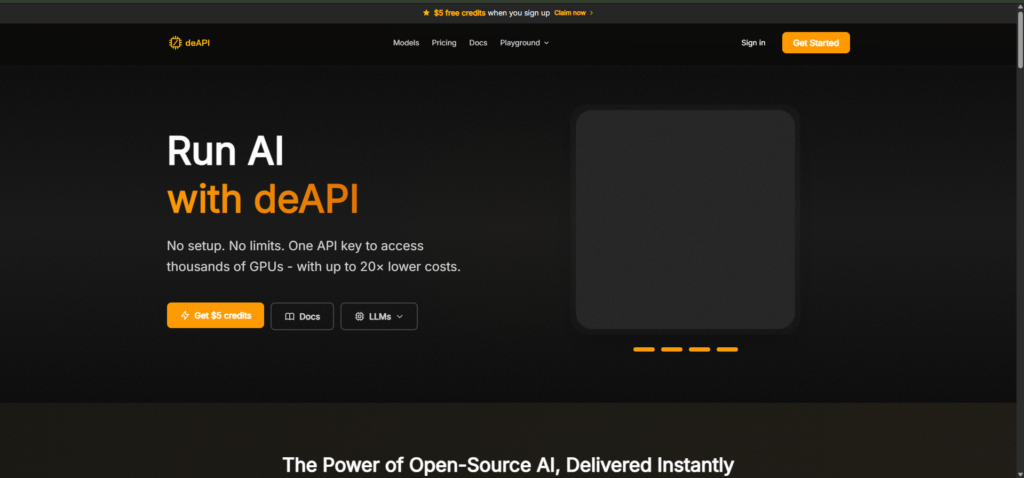Click the $5 free credits banner text
Image resolution: width=1024 pixels, height=478 pixels.
(459, 13)
